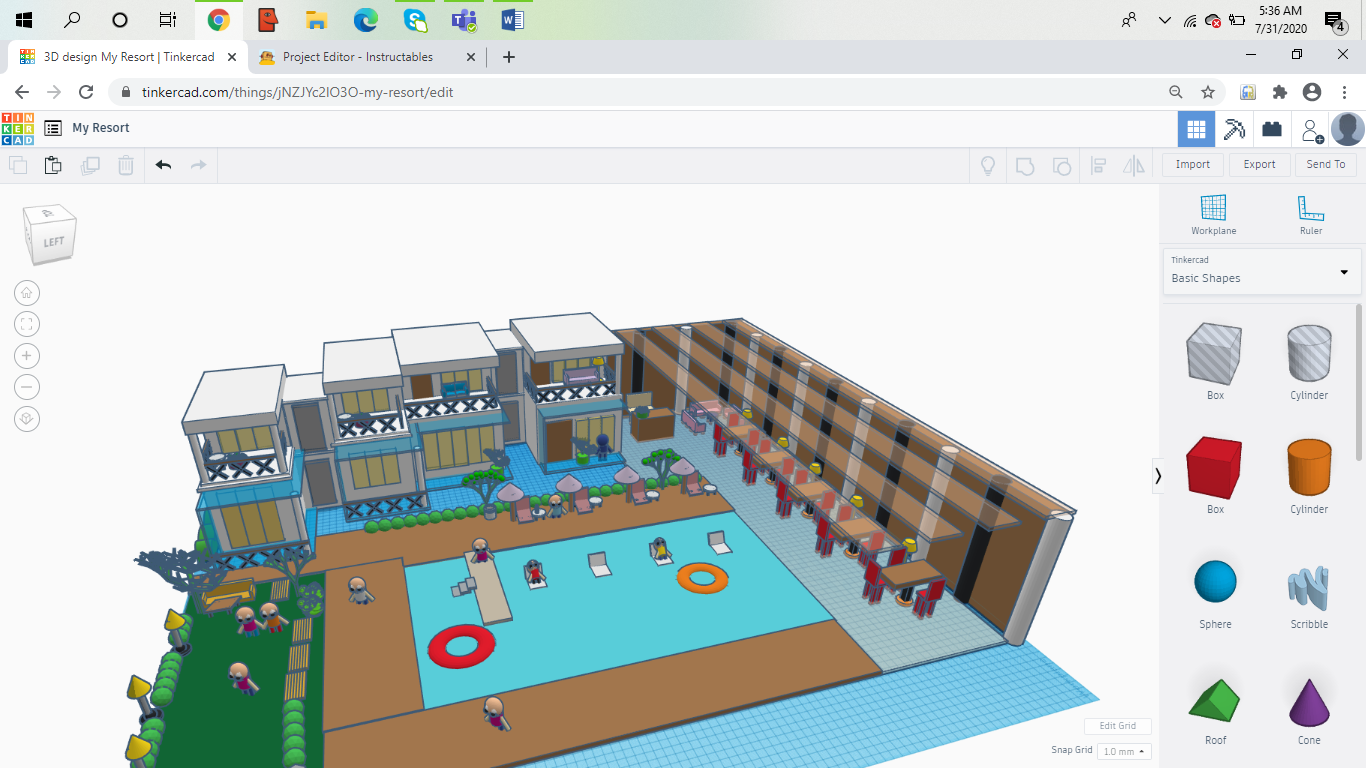Click the Delete trash can icon
The height and width of the screenshot is (768, 1366).
(x=126, y=165)
